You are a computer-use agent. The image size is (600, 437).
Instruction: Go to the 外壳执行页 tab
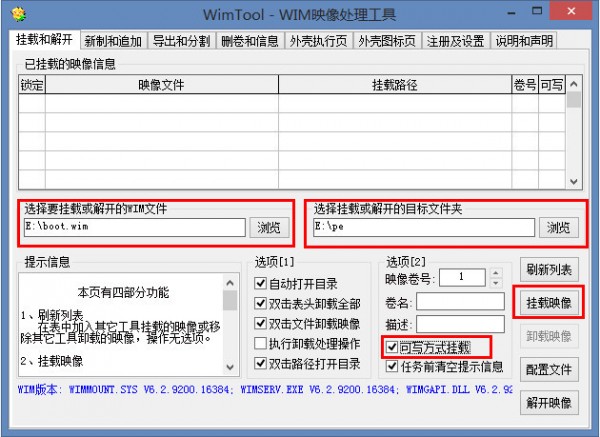tap(318, 41)
